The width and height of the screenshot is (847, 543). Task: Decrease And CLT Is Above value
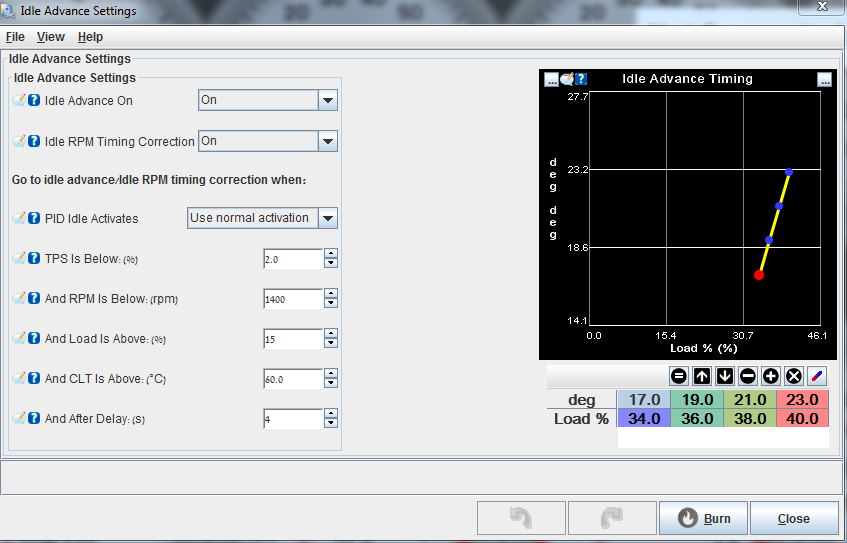331,384
